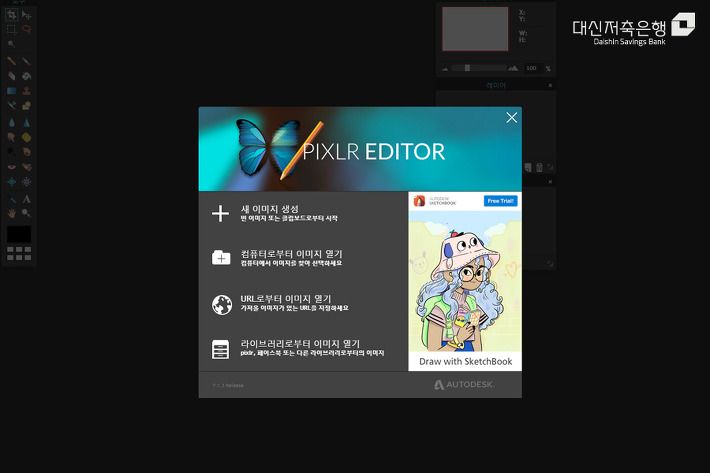
Task: Click the globe icon for URL image
Action: [x=222, y=305]
